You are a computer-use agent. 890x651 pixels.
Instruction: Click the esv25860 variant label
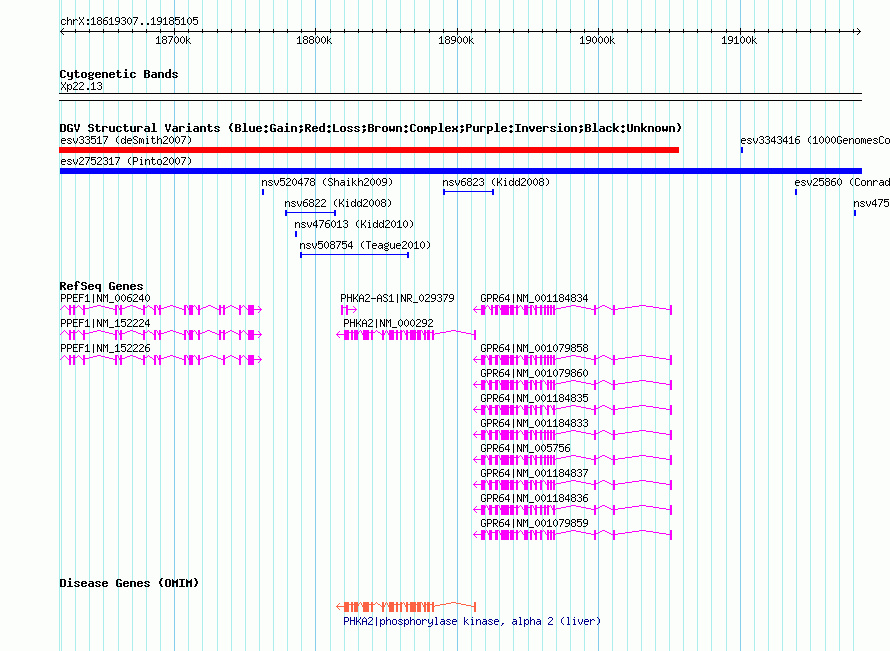pyautogui.click(x=842, y=182)
